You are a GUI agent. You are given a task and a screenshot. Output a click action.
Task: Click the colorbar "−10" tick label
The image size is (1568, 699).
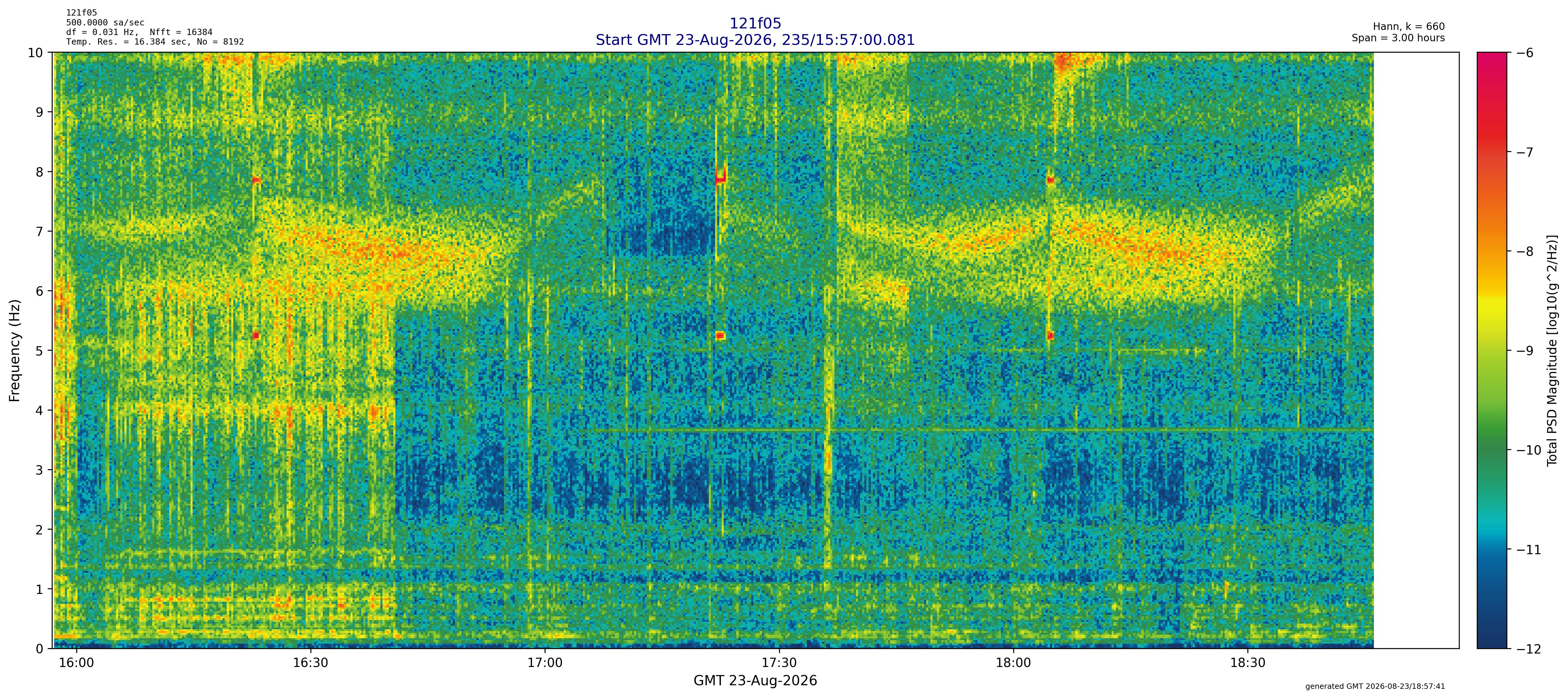point(1529,451)
